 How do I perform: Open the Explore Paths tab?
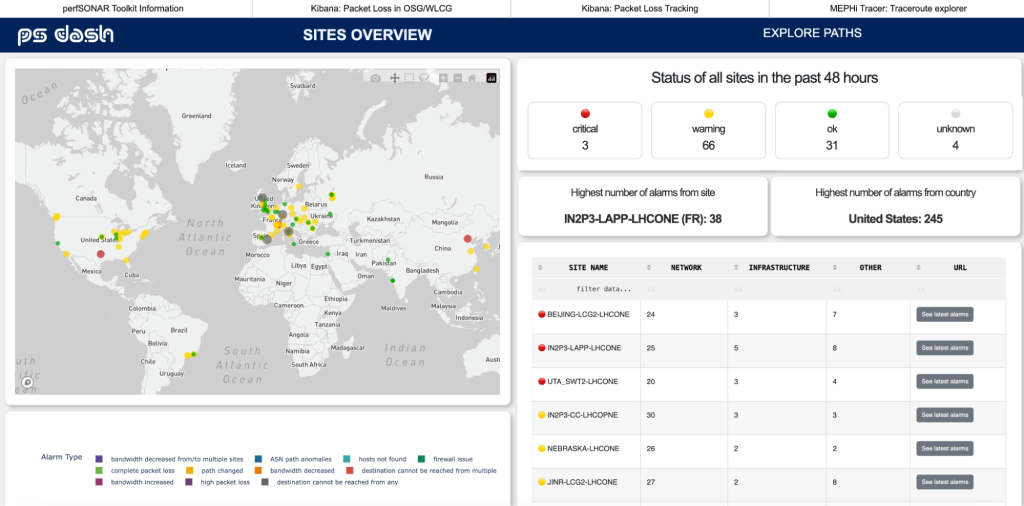tap(812, 34)
